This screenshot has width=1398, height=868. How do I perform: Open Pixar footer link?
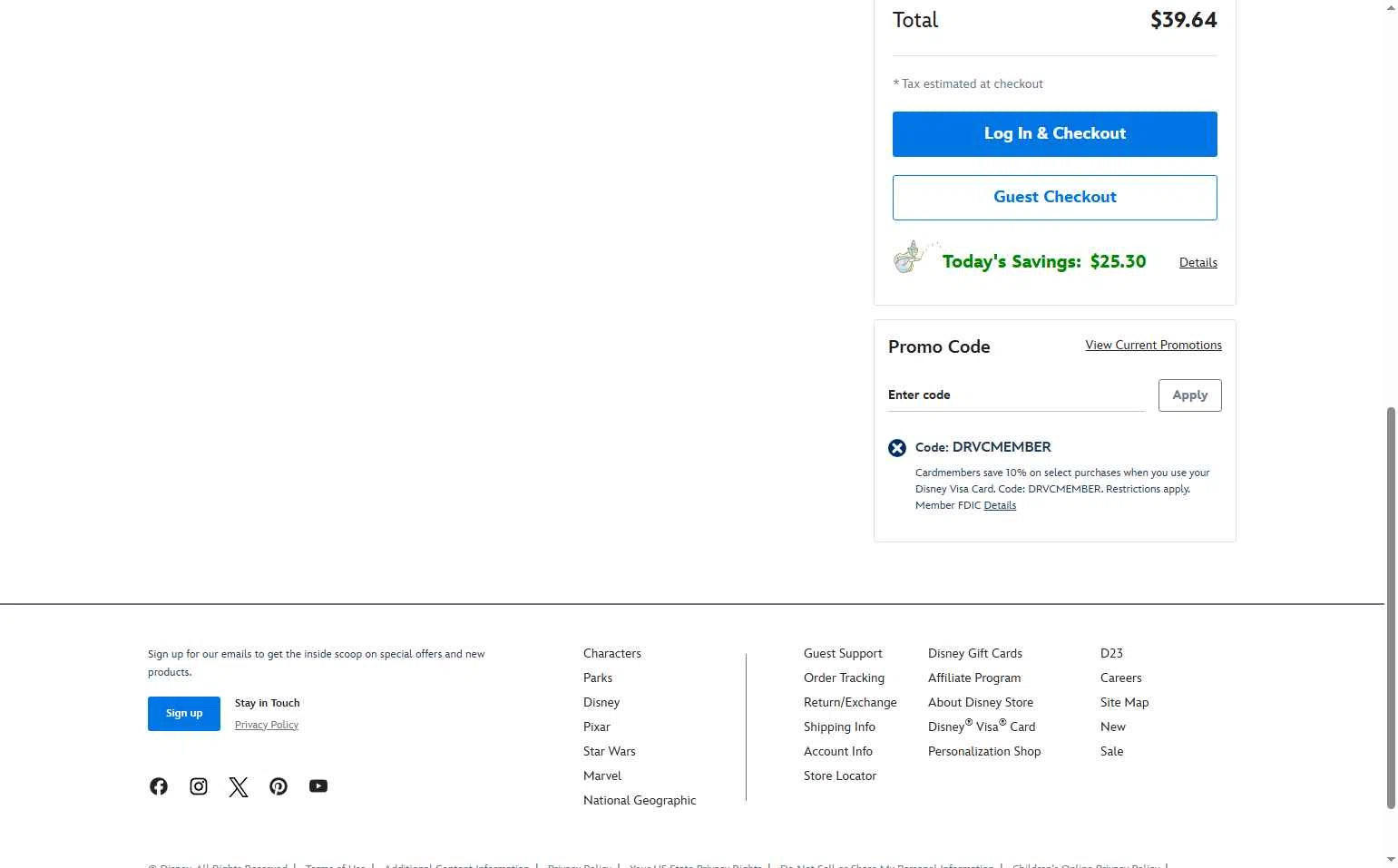(x=597, y=727)
